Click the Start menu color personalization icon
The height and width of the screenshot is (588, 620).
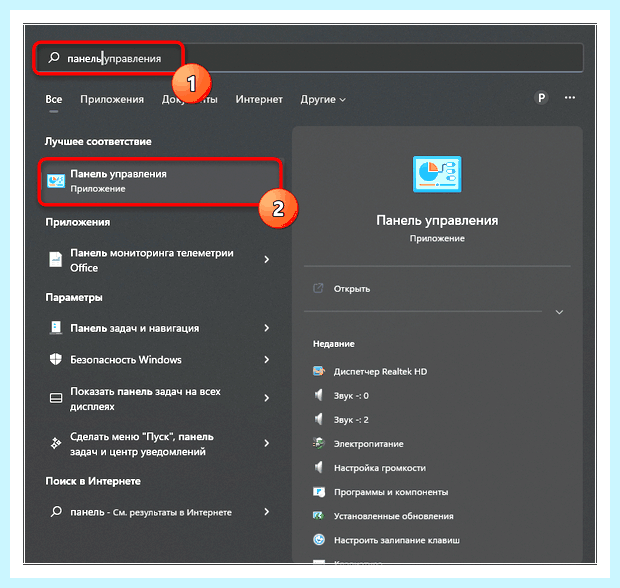point(56,443)
